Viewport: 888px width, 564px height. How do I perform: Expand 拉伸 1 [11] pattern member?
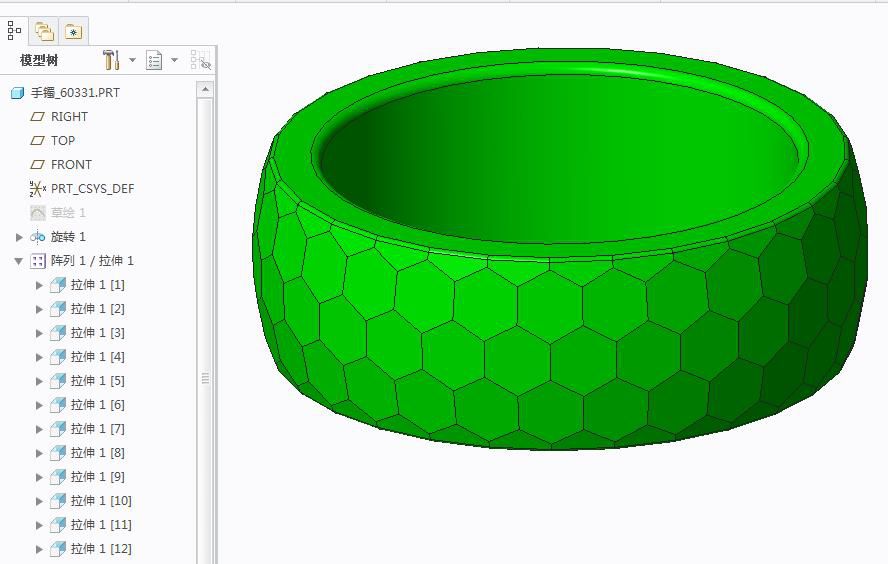point(39,525)
